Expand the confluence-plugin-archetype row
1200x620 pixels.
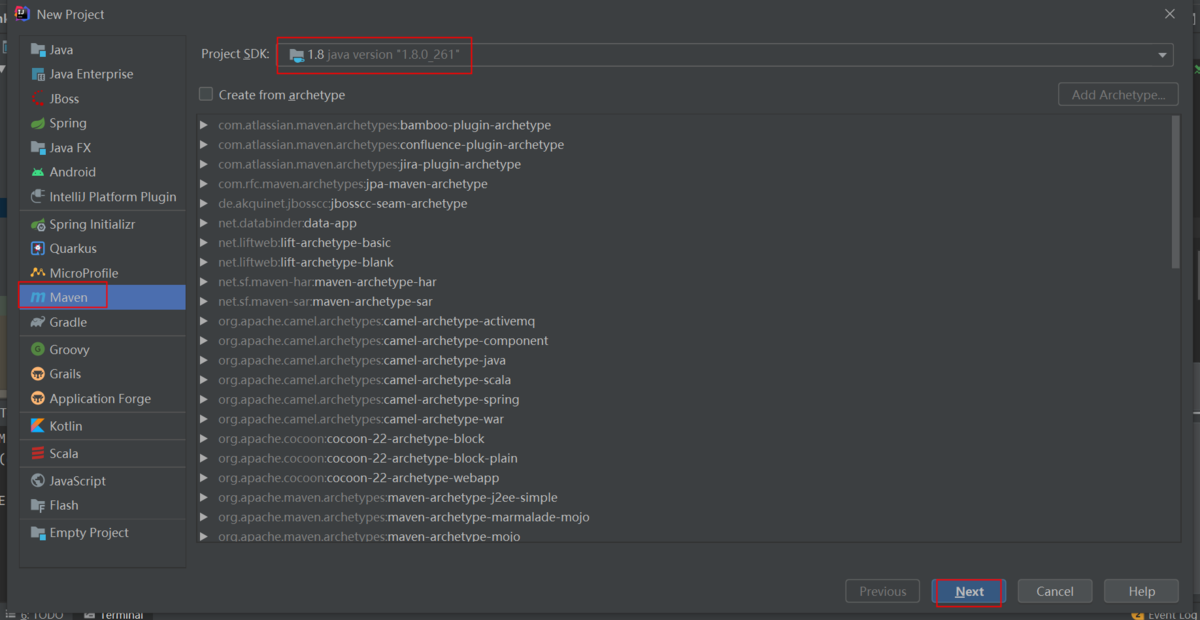[x=204, y=145]
